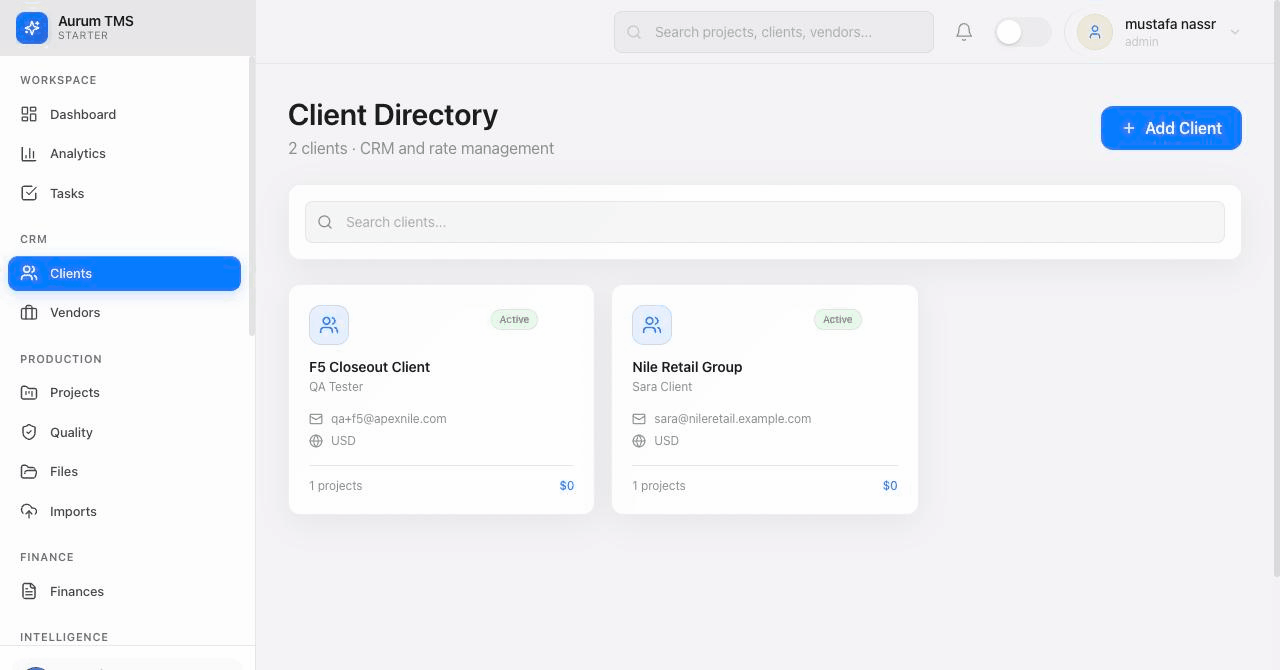Click the "QA Tester" contact name
The width and height of the screenshot is (1280, 670).
(336, 387)
